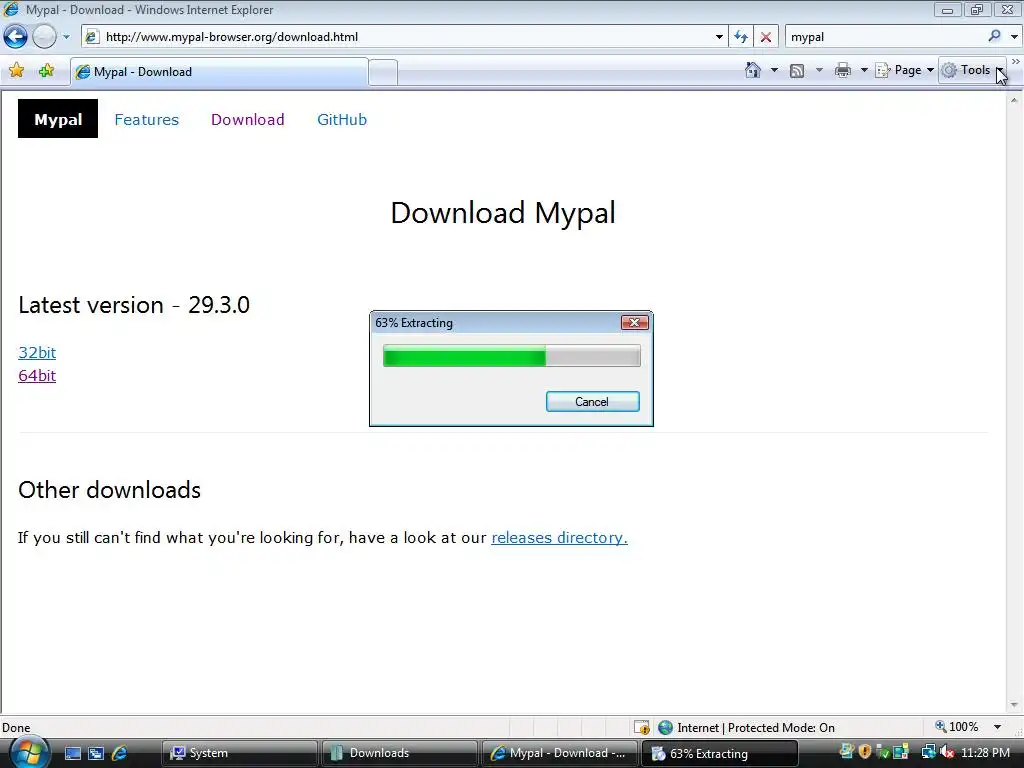Click the status bar popup blocker icon

pos(642,727)
